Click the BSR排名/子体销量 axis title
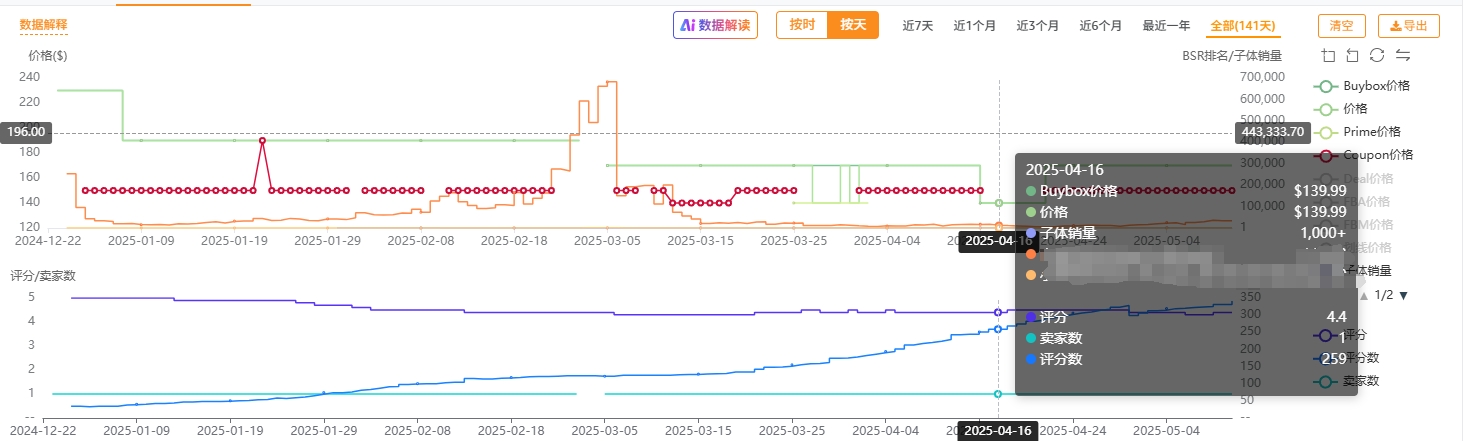 coord(1232,56)
